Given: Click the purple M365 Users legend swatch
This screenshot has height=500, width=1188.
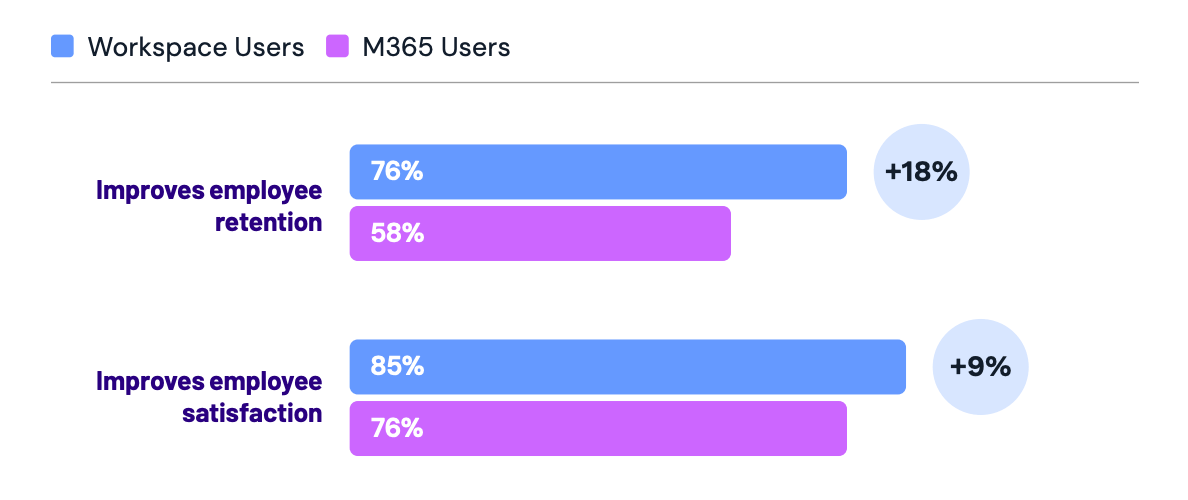Looking at the screenshot, I should [337, 46].
